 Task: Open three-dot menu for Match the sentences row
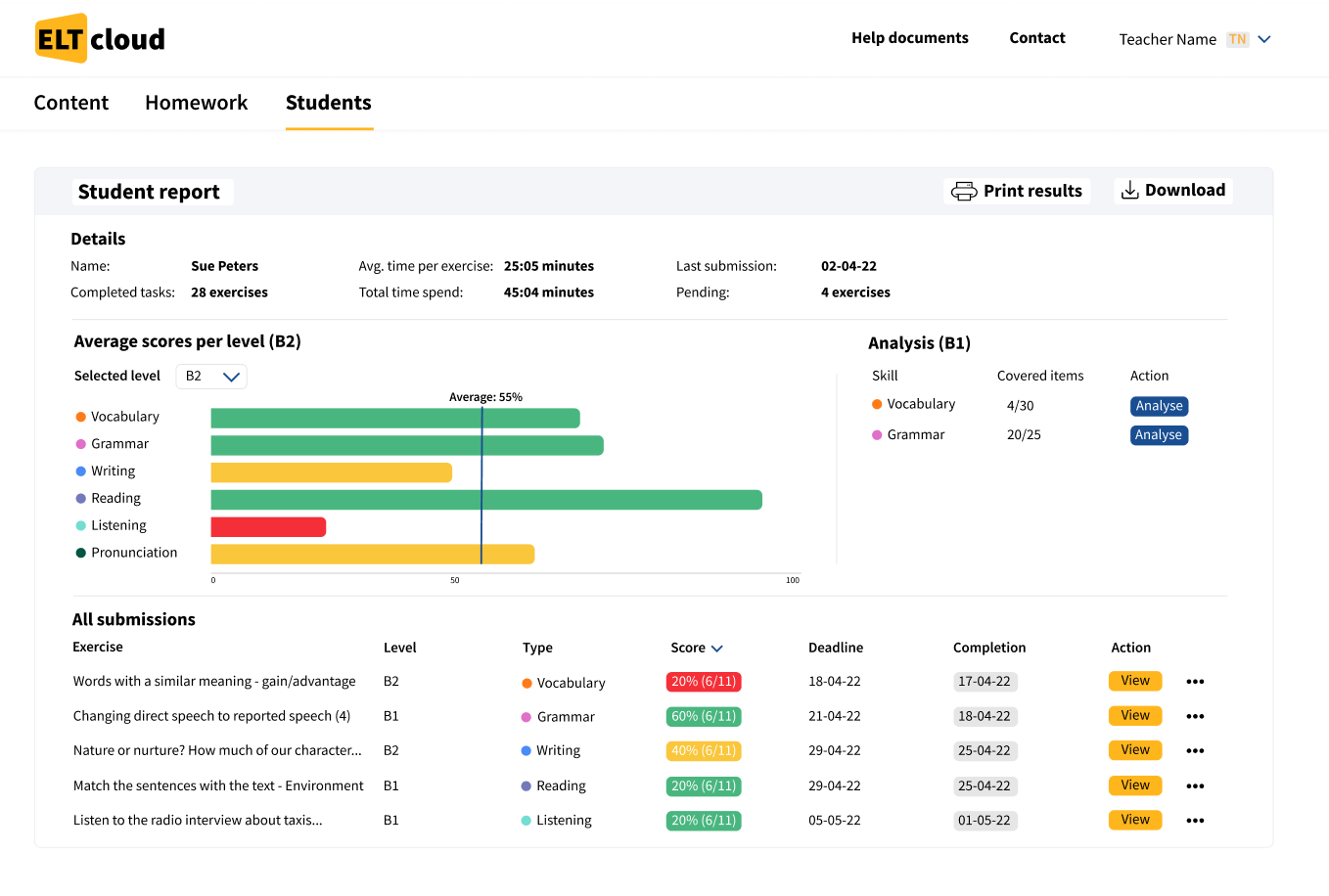(1195, 786)
